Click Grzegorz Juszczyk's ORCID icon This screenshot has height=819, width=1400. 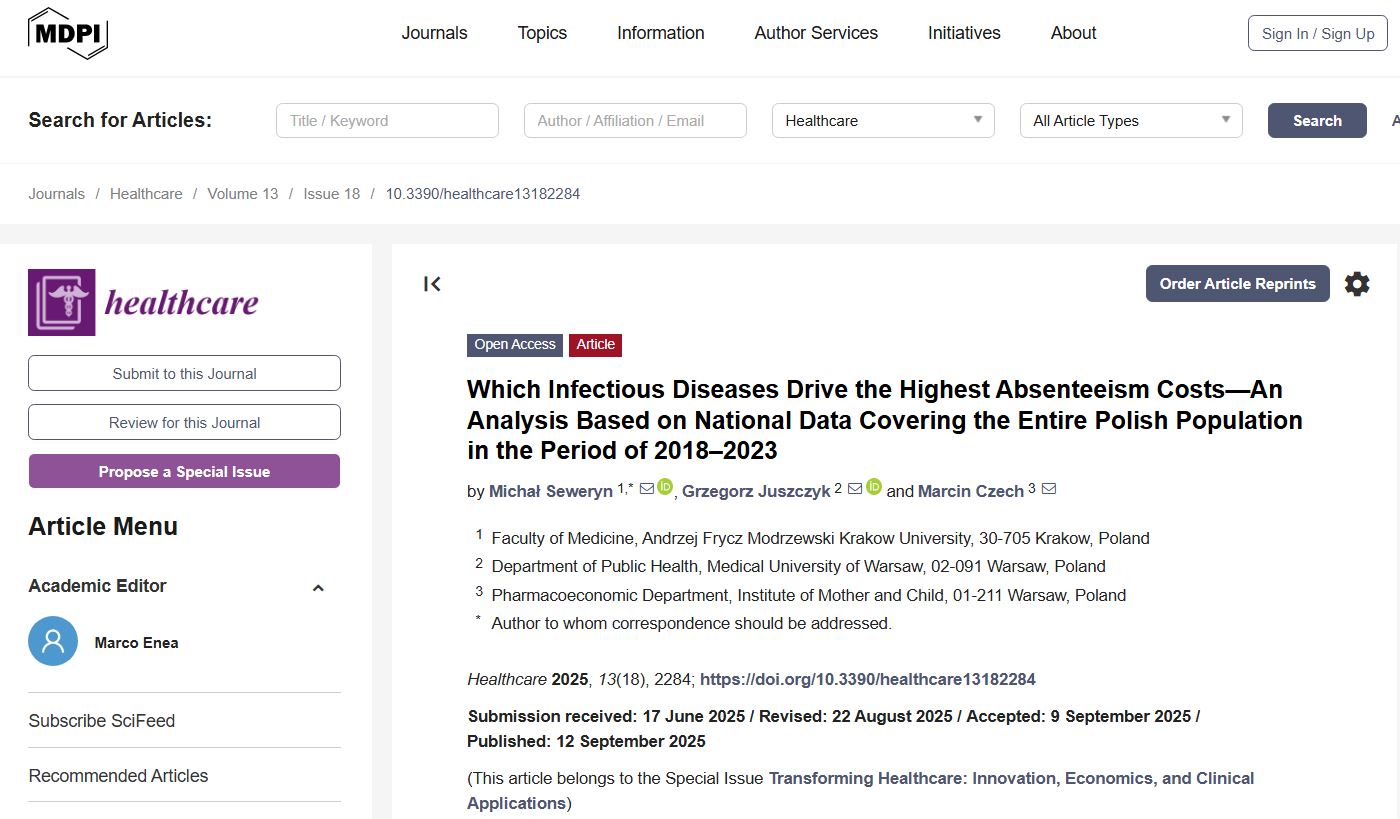[874, 488]
